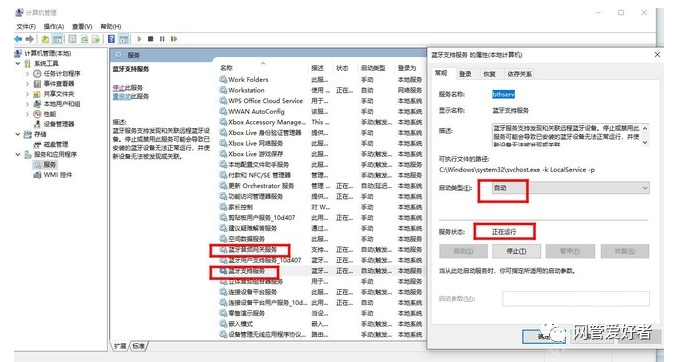Select the 蓝牙支持服务 service row
The height and width of the screenshot is (362, 674).
pyautogui.click(x=320, y=271)
